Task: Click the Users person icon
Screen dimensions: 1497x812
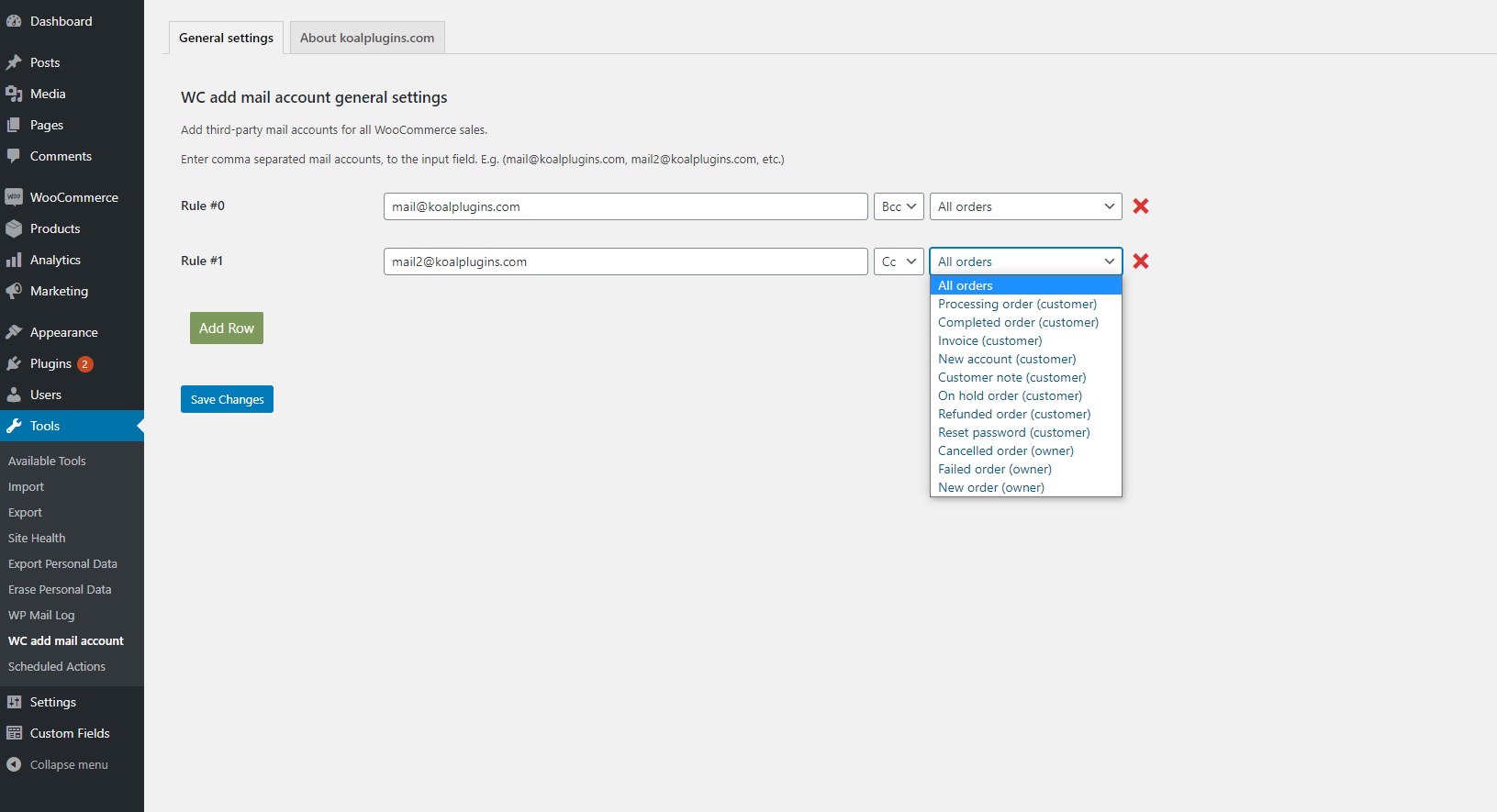Action: coord(14,395)
